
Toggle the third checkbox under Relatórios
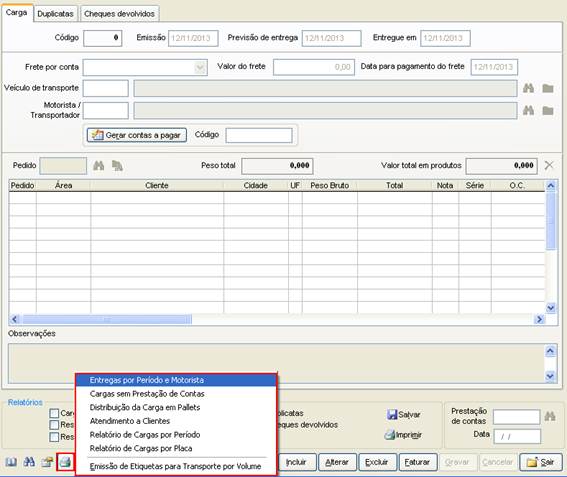[x=54, y=437]
